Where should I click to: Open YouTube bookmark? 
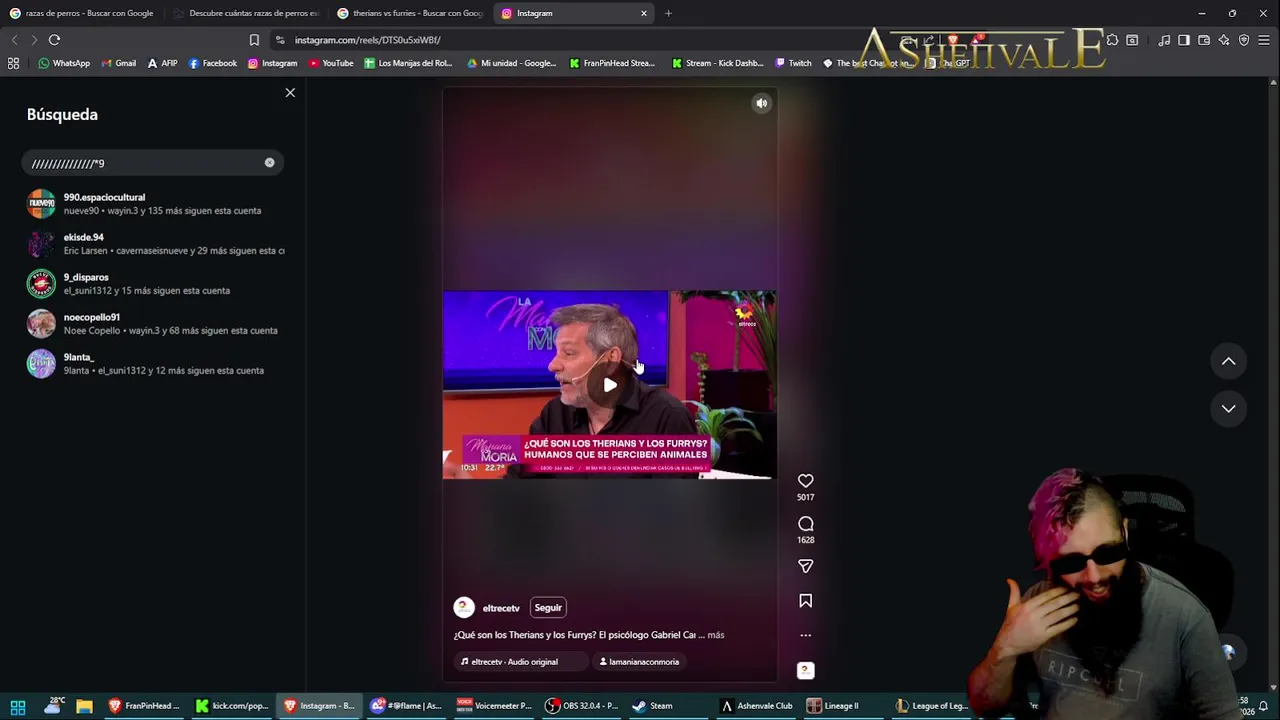pos(331,63)
